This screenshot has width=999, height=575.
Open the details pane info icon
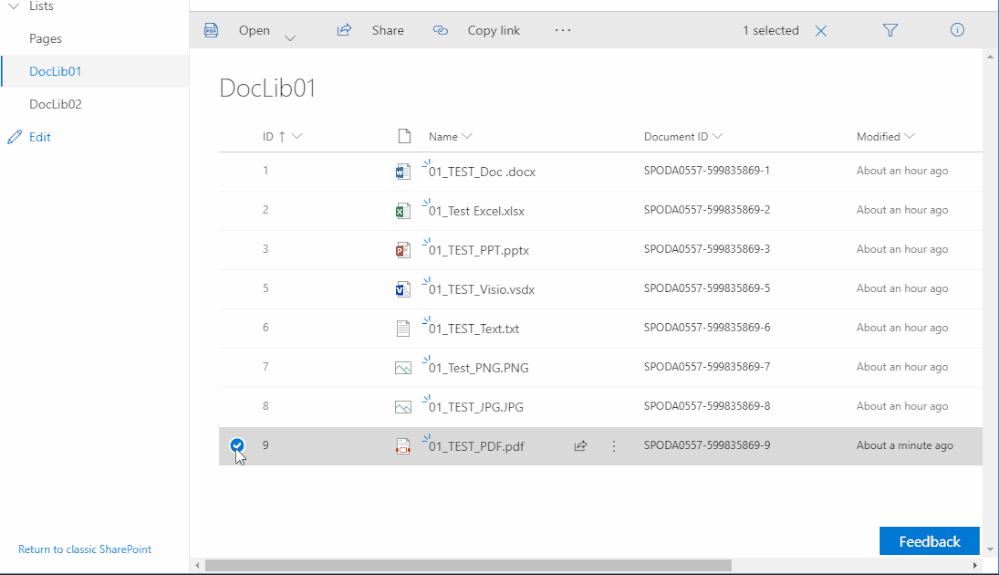(957, 30)
